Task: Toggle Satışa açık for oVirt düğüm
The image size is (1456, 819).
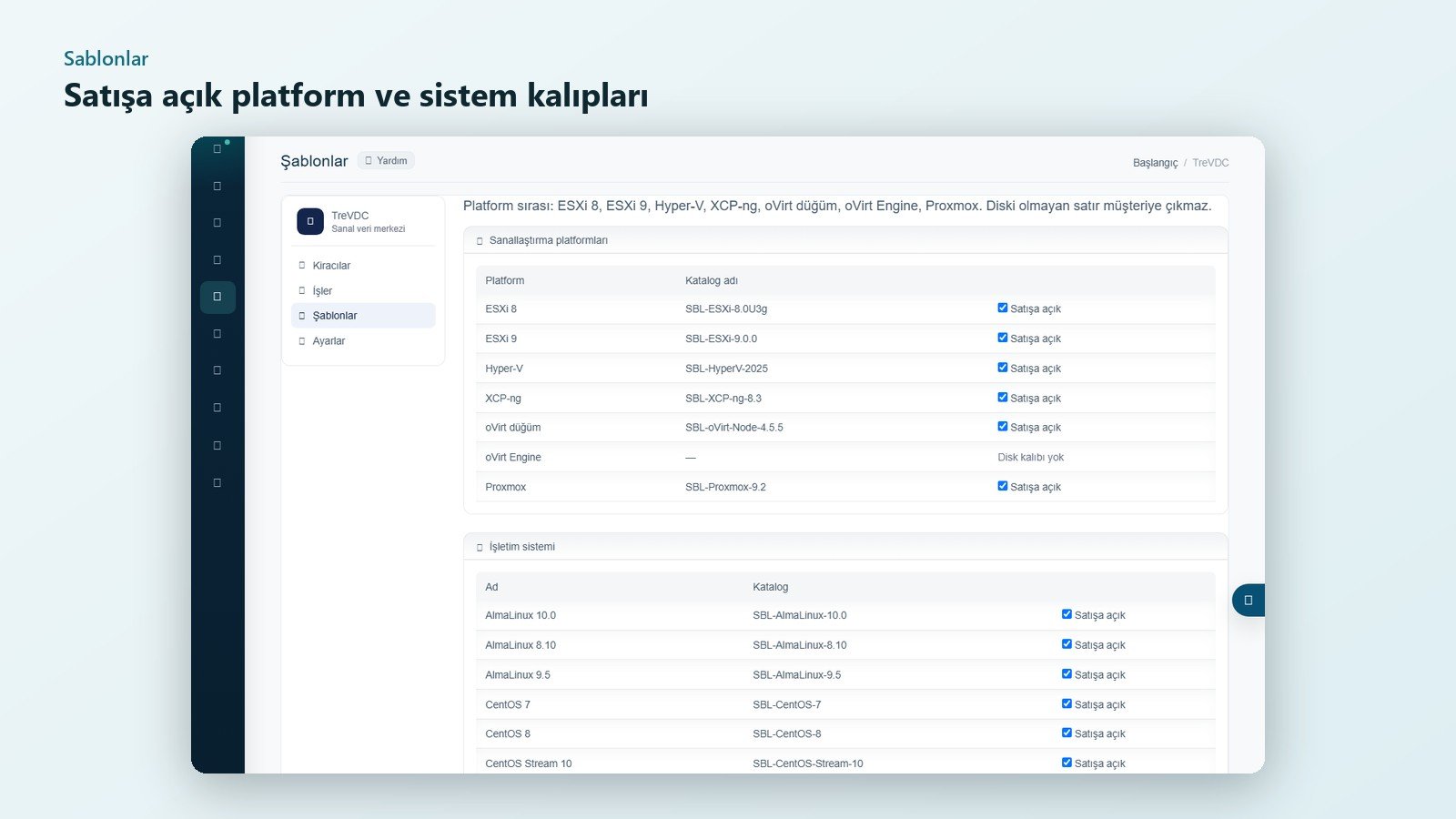Action: [x=1003, y=427]
